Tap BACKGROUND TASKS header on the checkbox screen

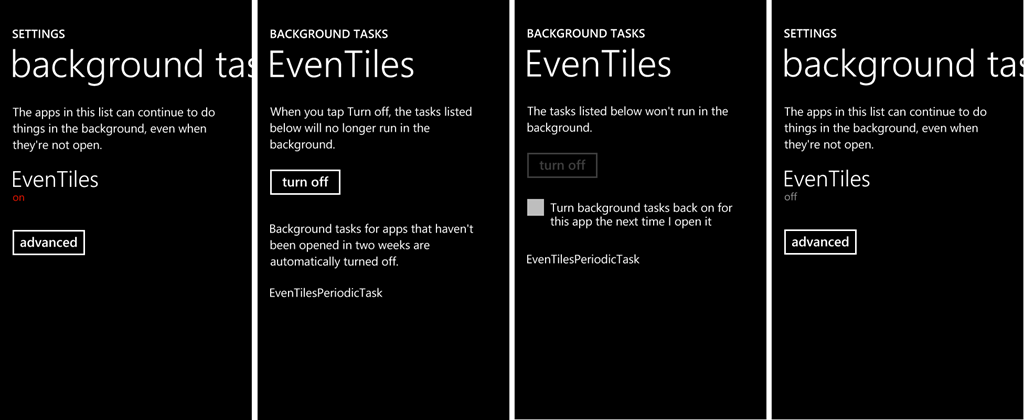[x=586, y=33]
